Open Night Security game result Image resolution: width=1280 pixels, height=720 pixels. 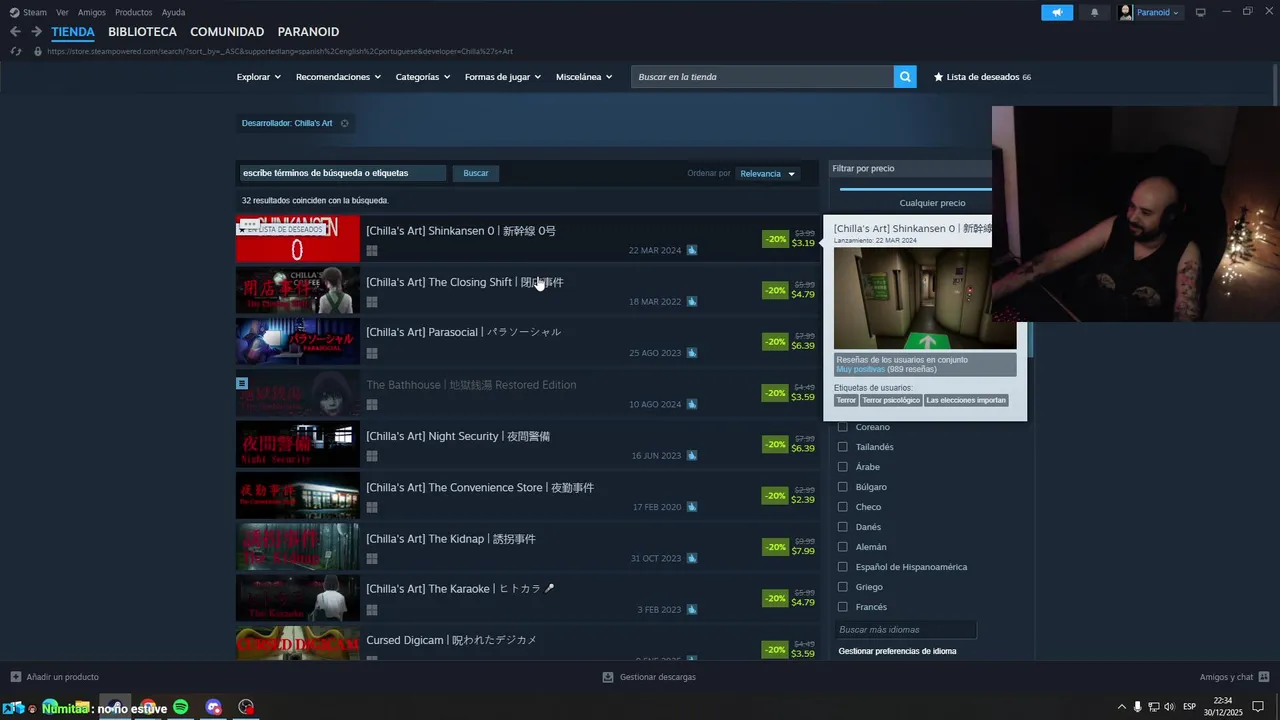point(527,444)
